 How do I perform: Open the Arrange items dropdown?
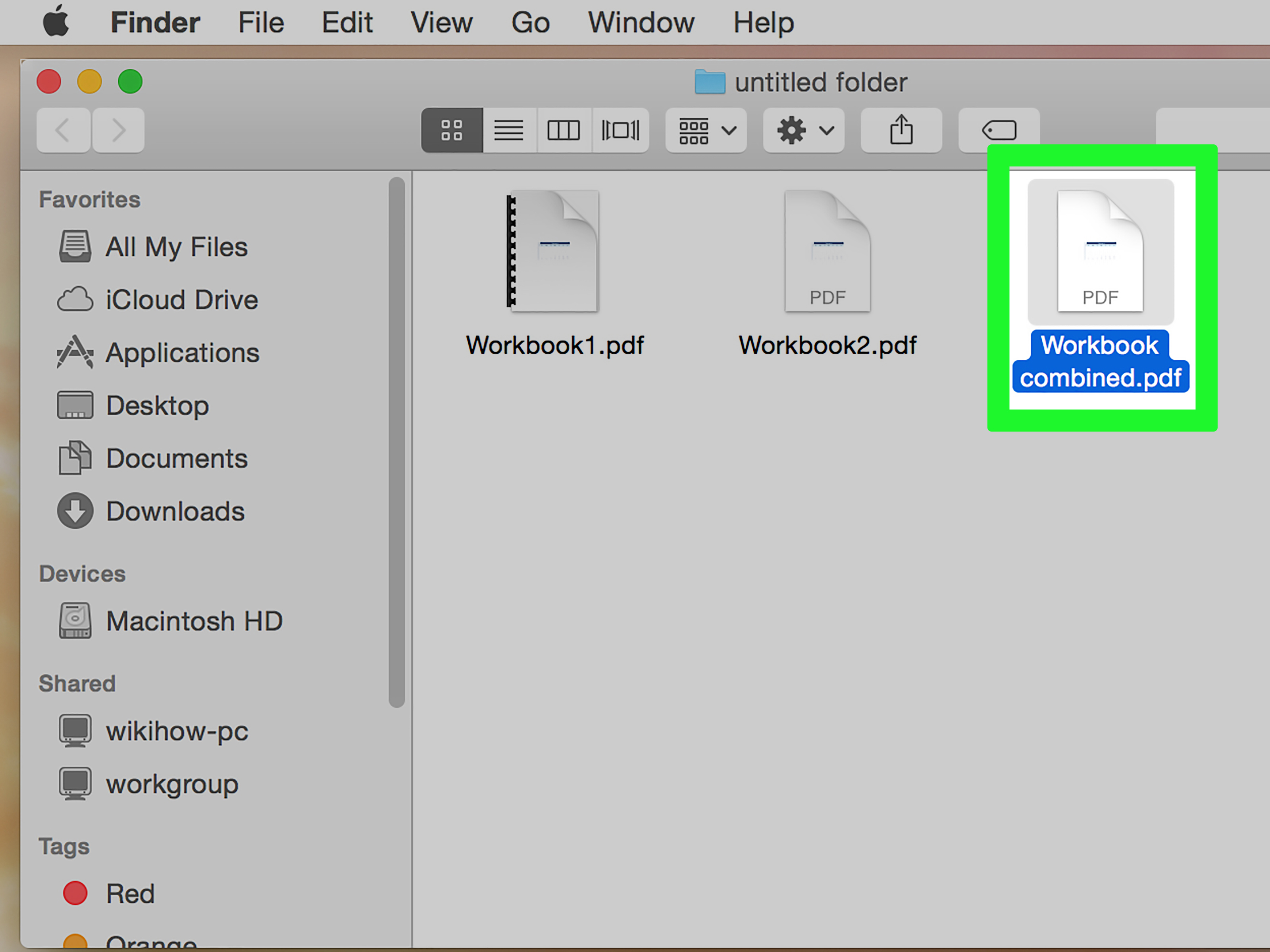coord(705,130)
